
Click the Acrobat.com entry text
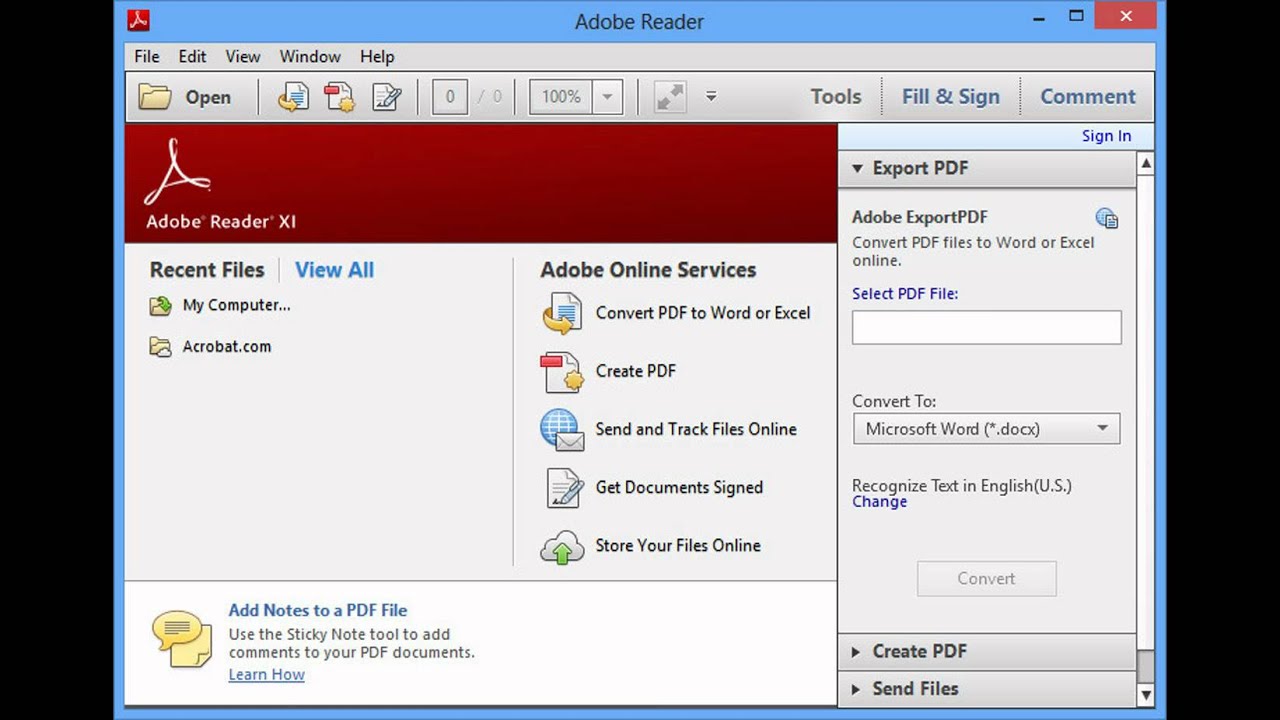227,347
